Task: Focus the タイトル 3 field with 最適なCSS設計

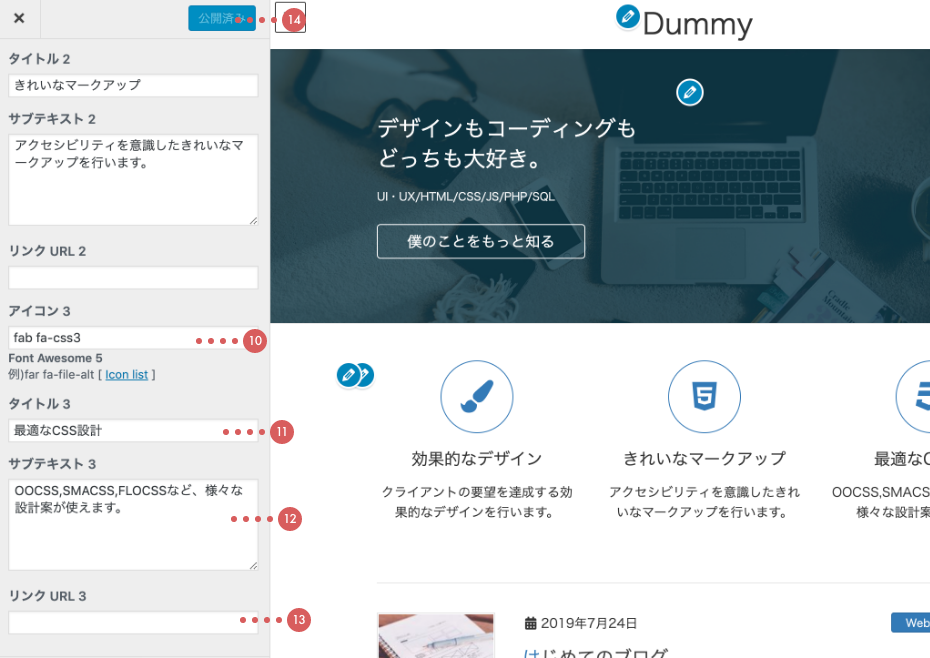Action: pyautogui.click(x=110, y=431)
